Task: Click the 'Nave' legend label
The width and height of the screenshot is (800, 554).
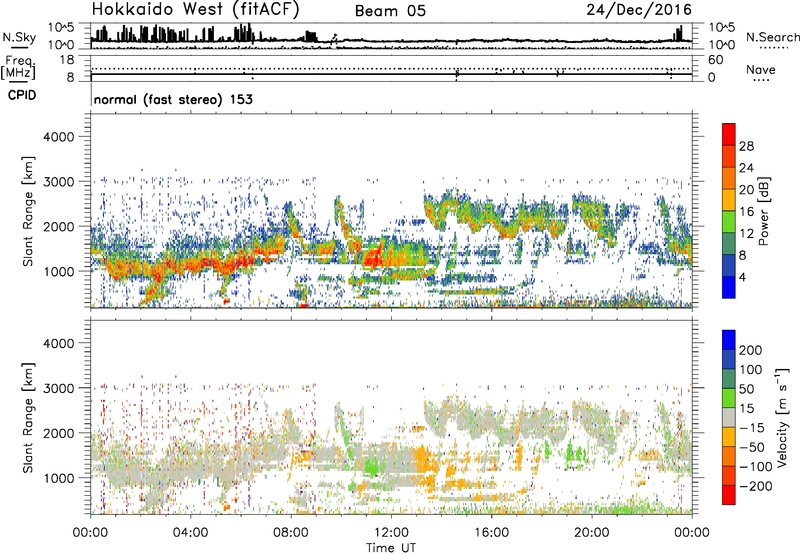Action: [761, 69]
